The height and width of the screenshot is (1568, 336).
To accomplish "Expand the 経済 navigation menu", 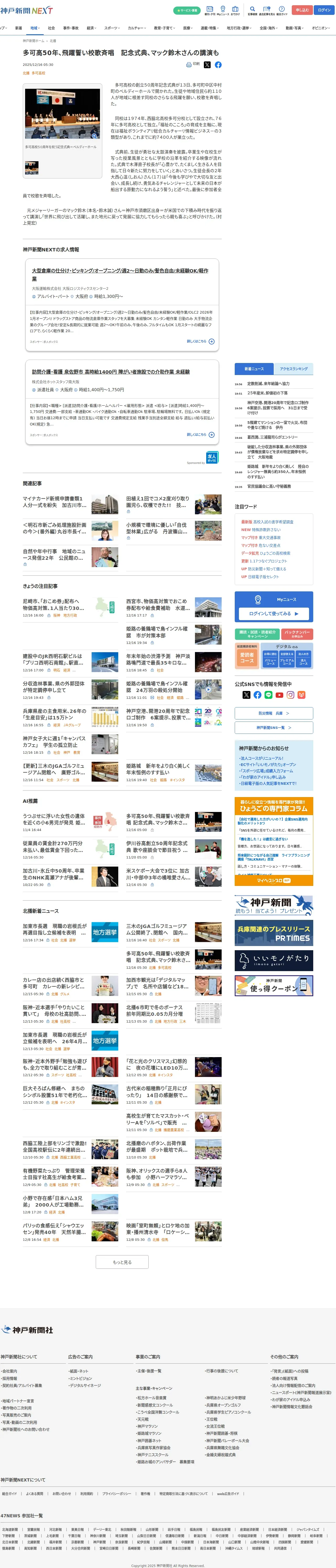I will (x=92, y=28).
